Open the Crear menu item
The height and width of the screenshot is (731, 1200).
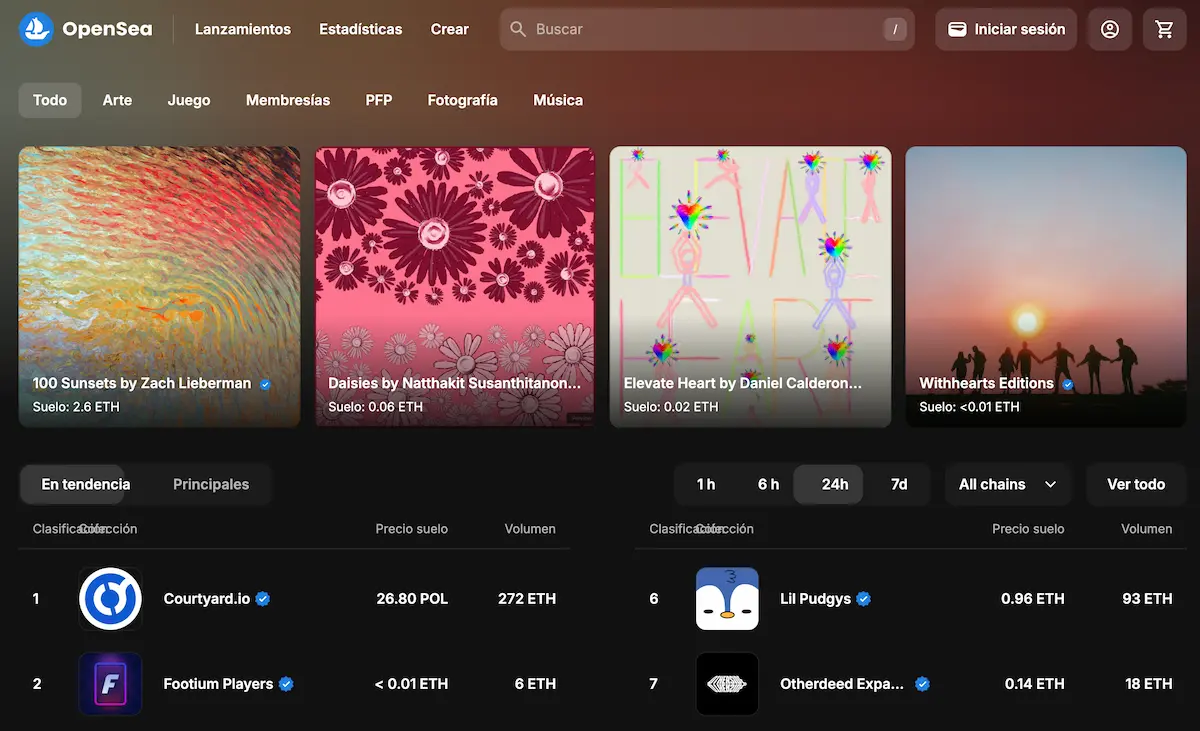pos(450,29)
